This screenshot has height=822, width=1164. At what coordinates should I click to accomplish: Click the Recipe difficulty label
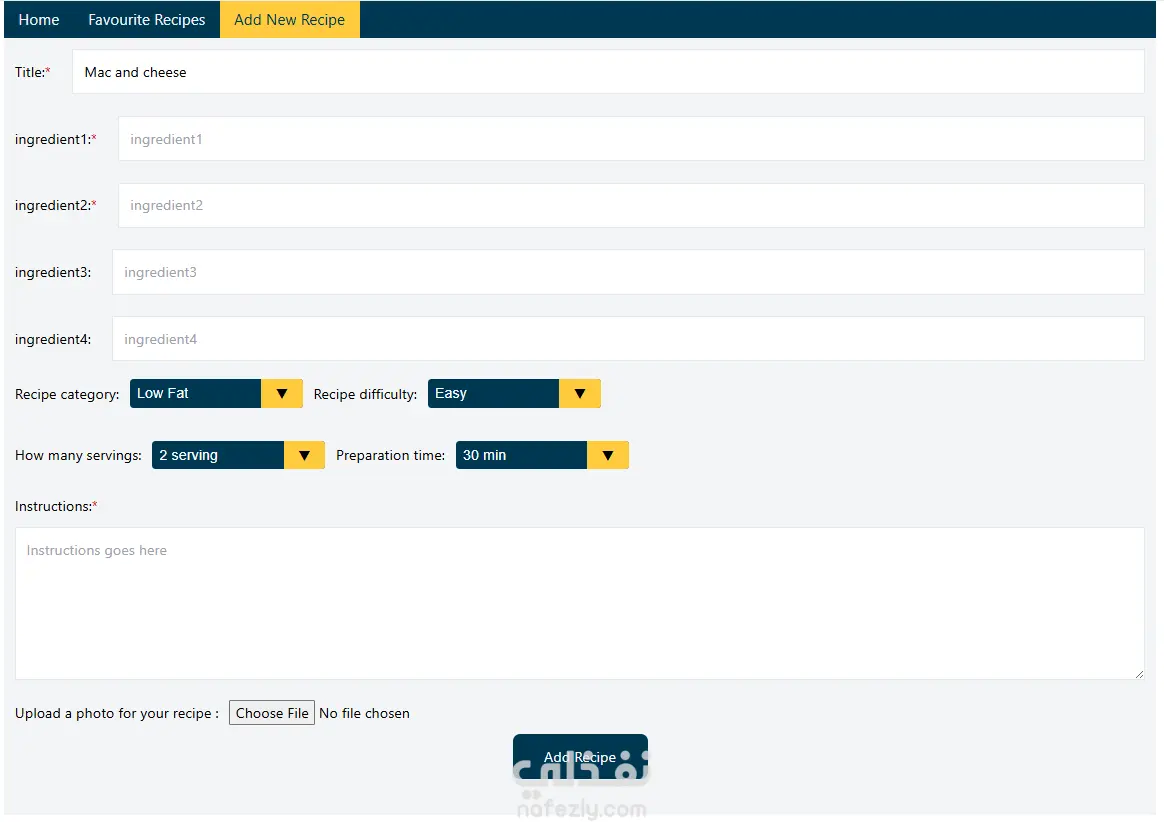365,394
